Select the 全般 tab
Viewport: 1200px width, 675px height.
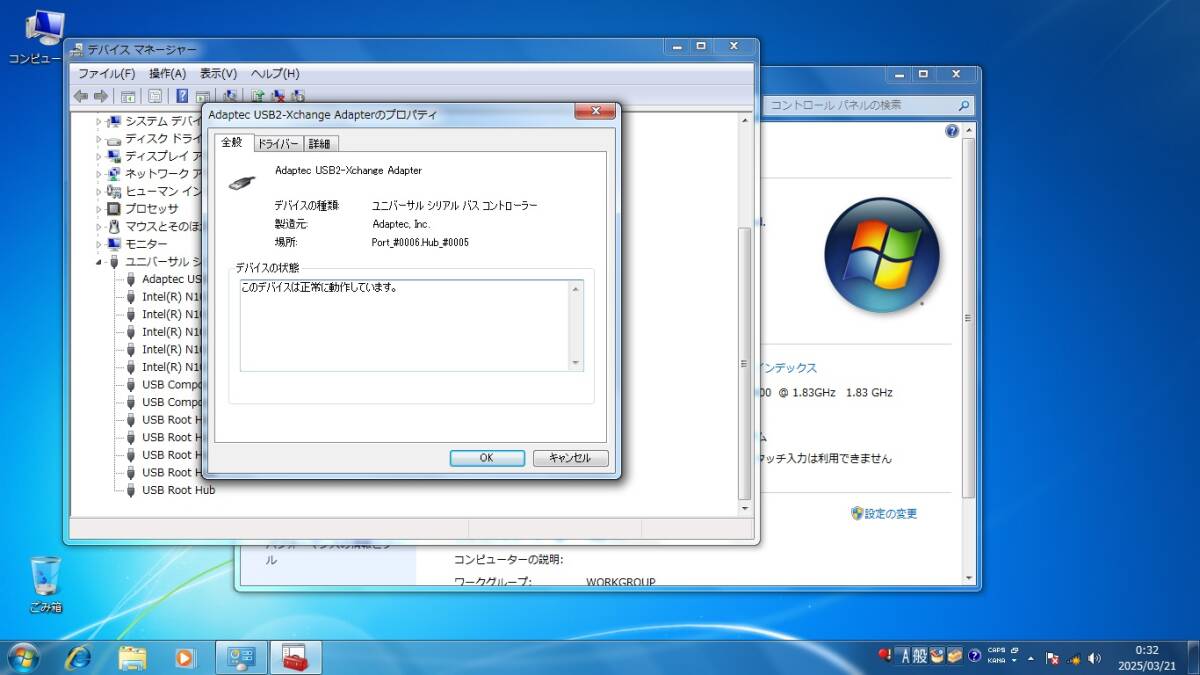[232, 143]
